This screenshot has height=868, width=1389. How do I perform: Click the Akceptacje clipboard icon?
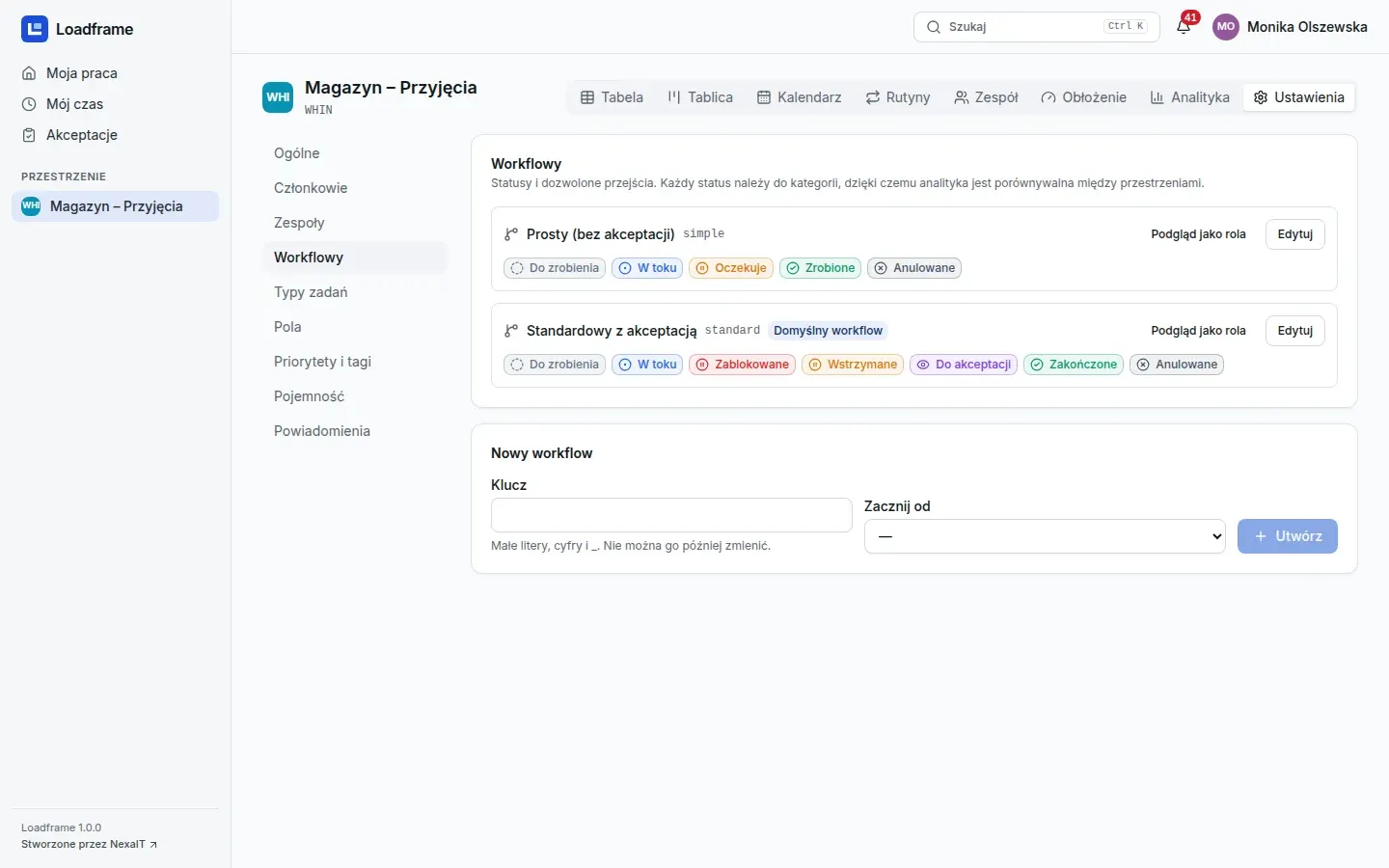29,135
